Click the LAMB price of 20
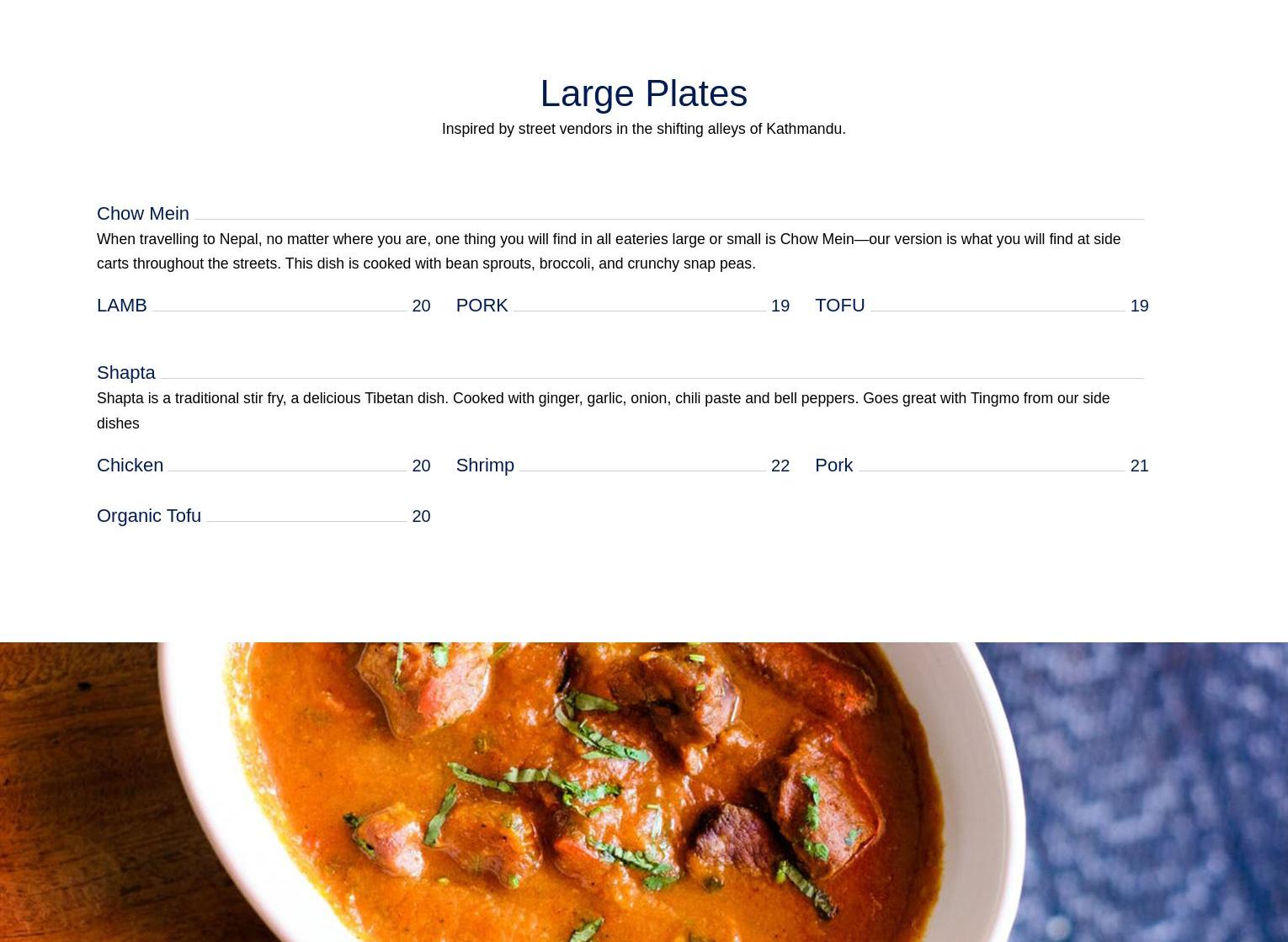Viewport: 1288px width, 942px height. 421,306
